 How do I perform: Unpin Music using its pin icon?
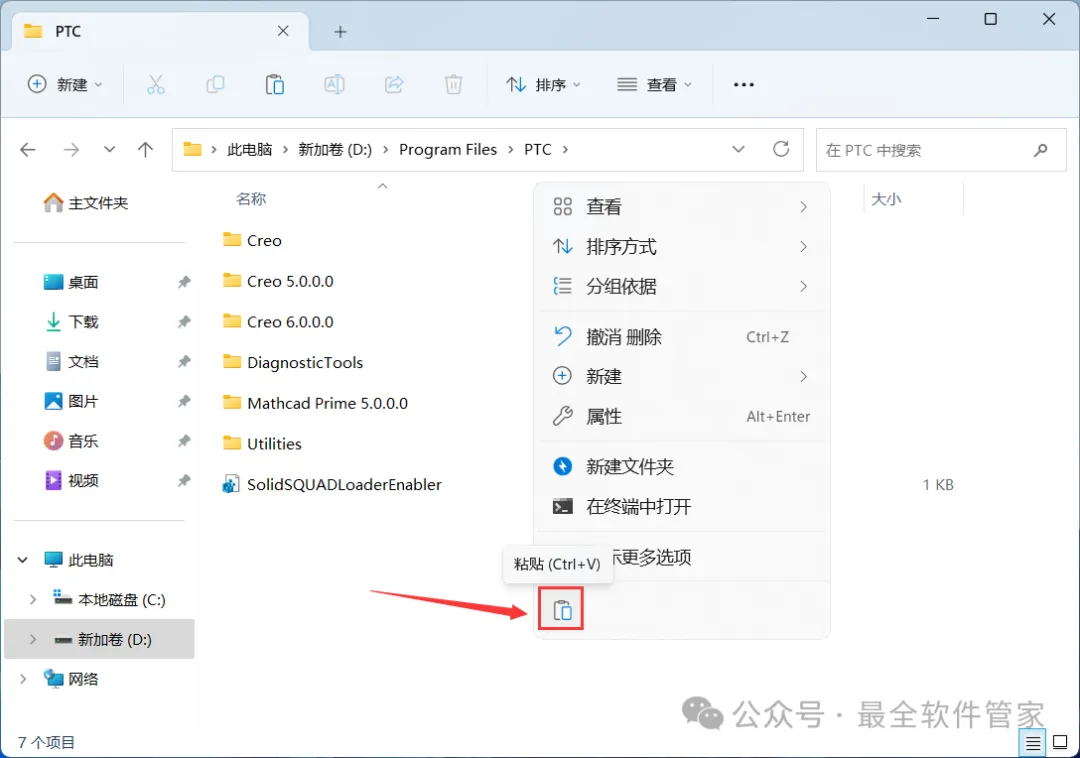pyautogui.click(x=184, y=441)
